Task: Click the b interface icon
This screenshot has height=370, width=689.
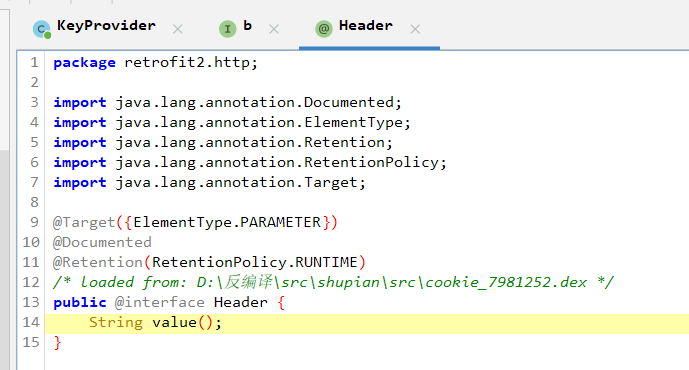Action: (x=228, y=29)
